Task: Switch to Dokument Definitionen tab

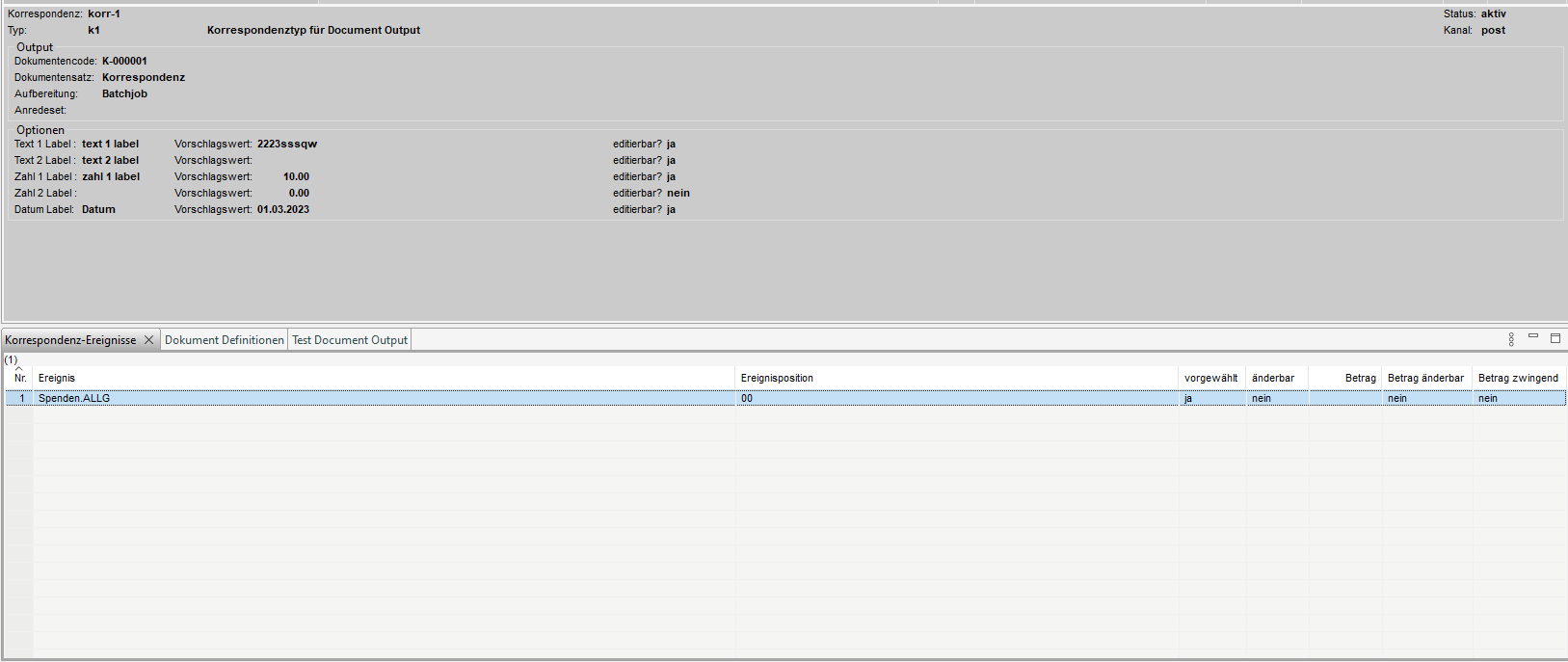Action: (225, 340)
